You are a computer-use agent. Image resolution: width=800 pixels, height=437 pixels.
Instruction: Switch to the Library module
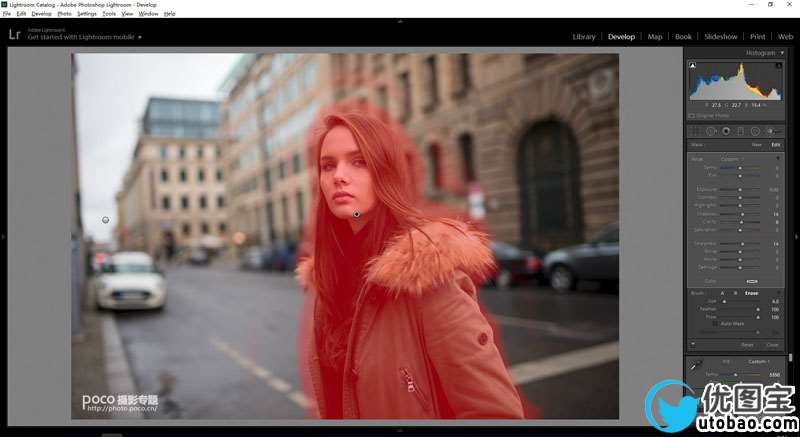pos(584,37)
